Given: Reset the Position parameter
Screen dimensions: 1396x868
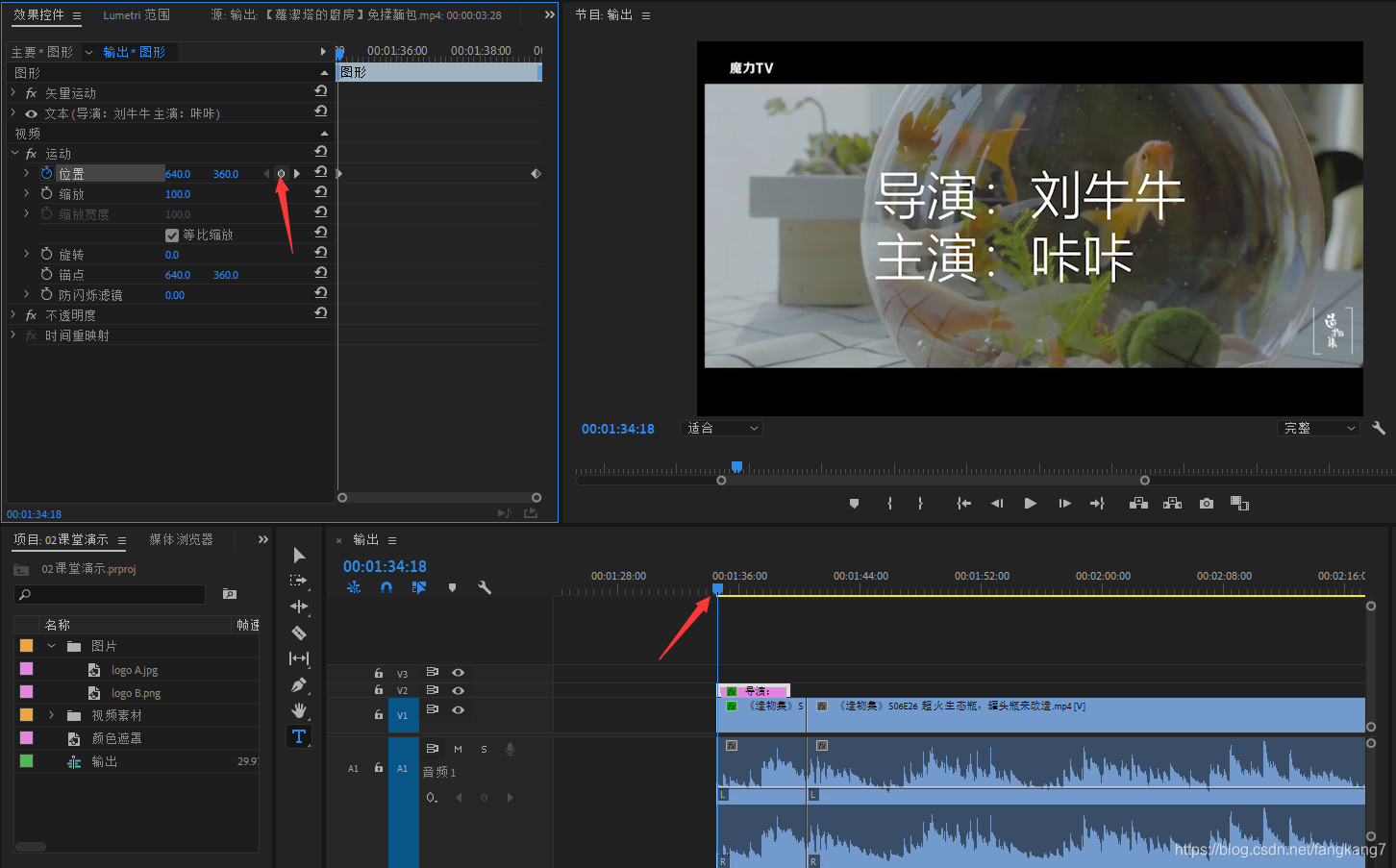Looking at the screenshot, I should (x=321, y=172).
